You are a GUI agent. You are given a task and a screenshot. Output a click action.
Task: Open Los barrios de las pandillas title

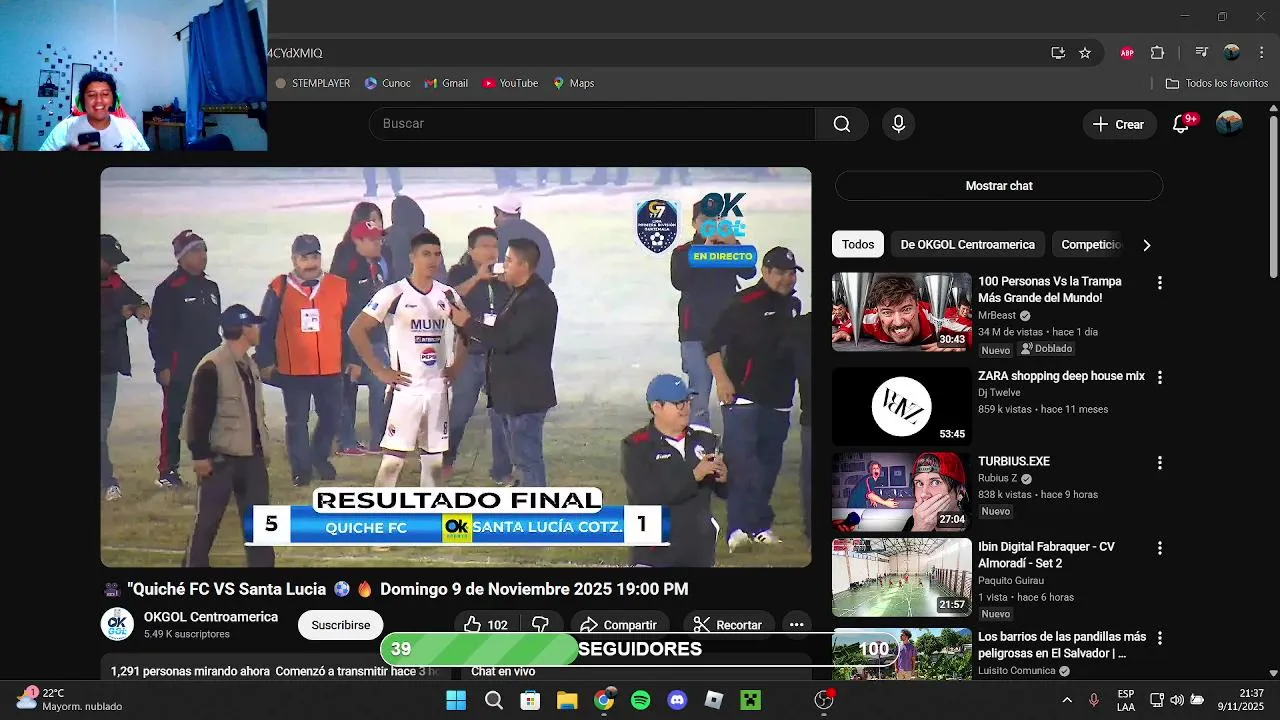click(x=1062, y=645)
